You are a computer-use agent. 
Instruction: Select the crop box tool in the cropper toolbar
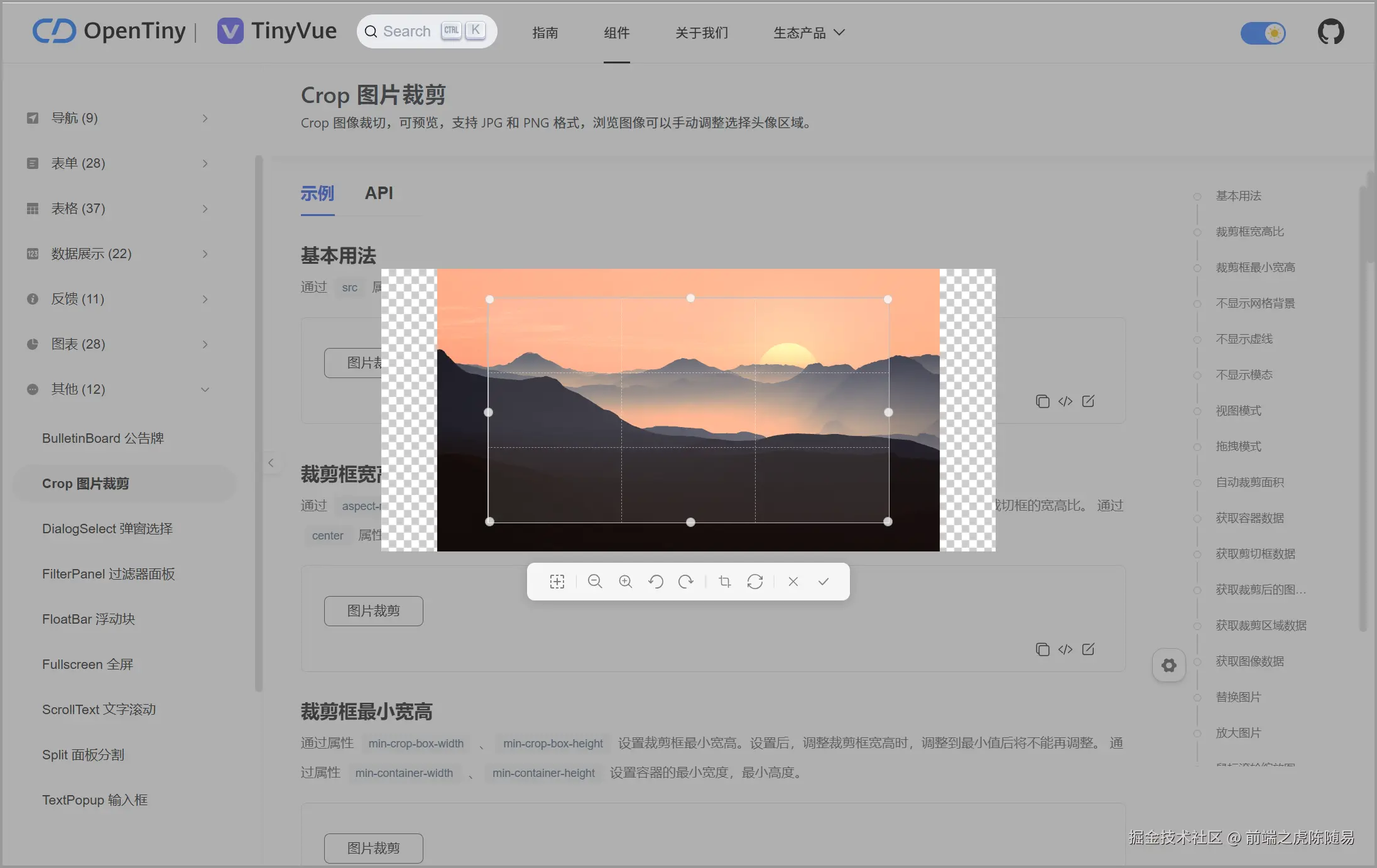557,582
